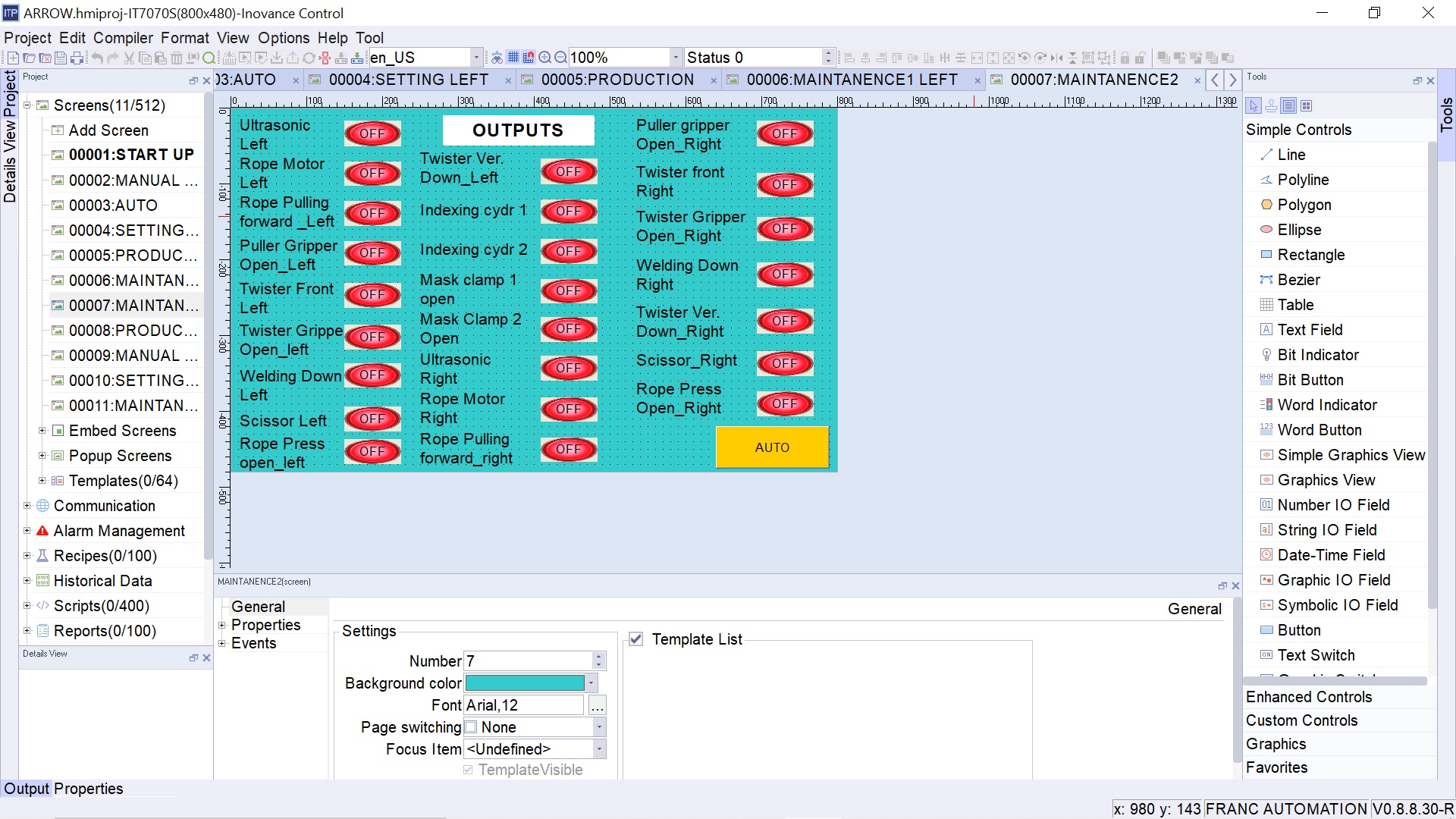
Task: Select the Ellipse drawing tool
Action: point(1299,230)
